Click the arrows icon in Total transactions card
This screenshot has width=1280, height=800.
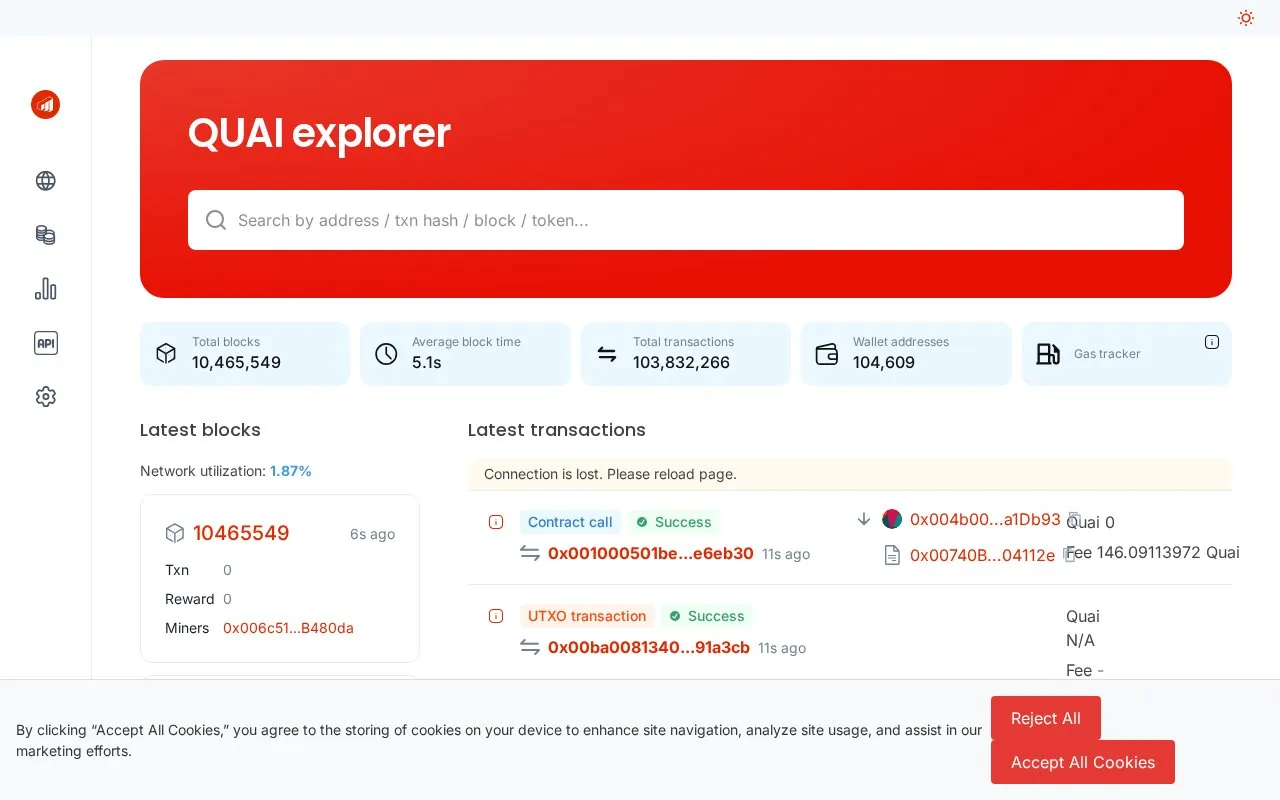[607, 354]
